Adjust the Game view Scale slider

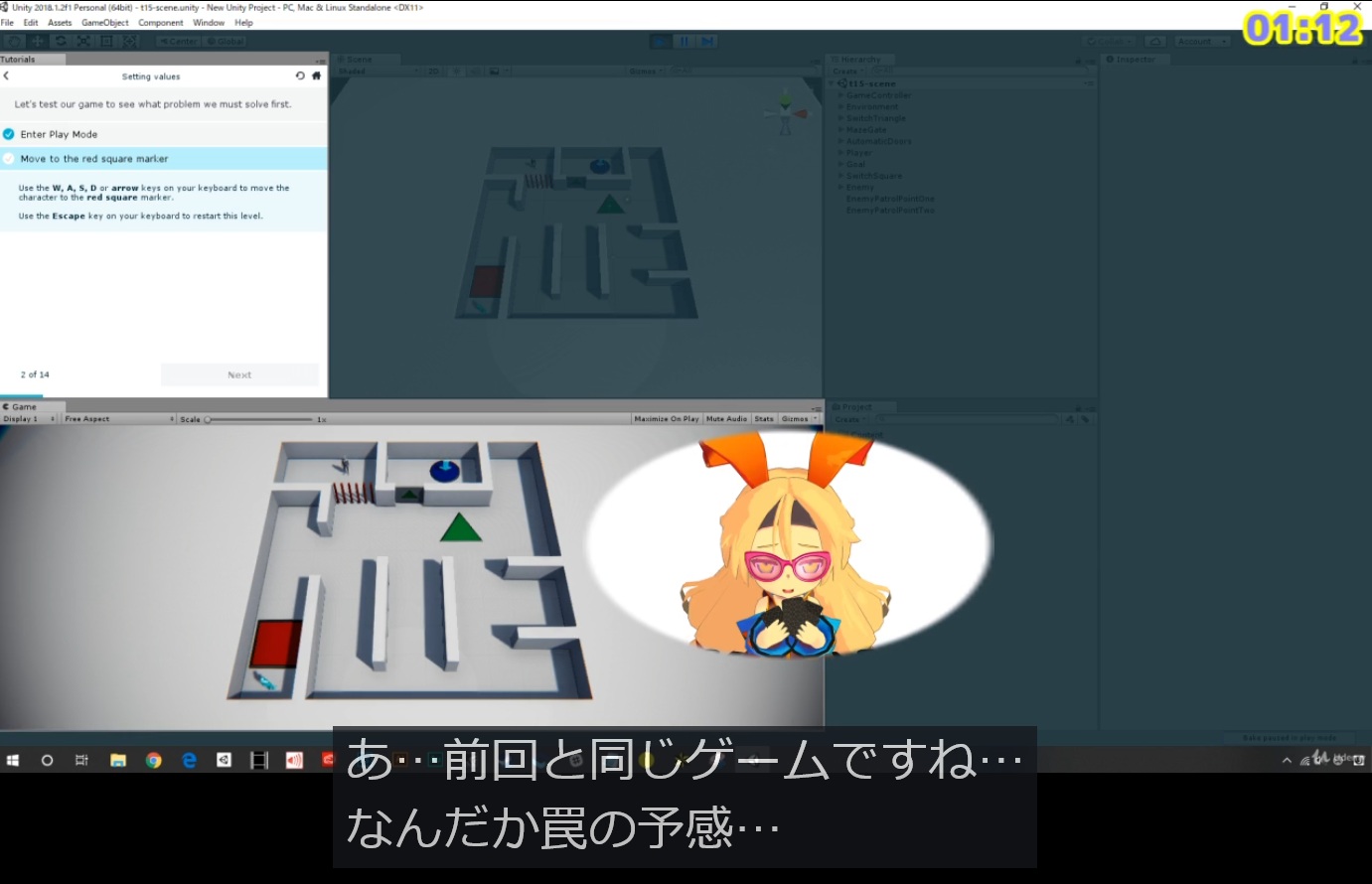[258, 419]
